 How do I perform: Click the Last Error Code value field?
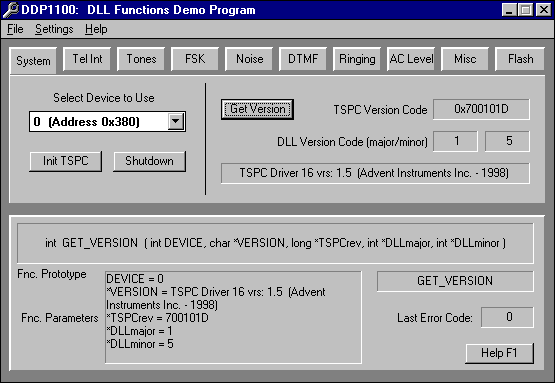tap(507, 317)
